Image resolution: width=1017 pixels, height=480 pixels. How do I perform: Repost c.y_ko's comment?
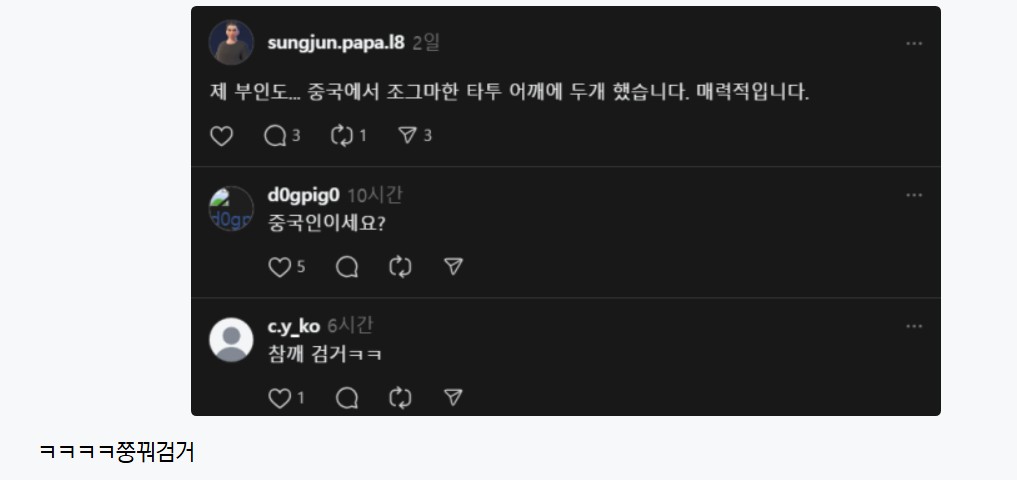pyautogui.click(x=400, y=398)
